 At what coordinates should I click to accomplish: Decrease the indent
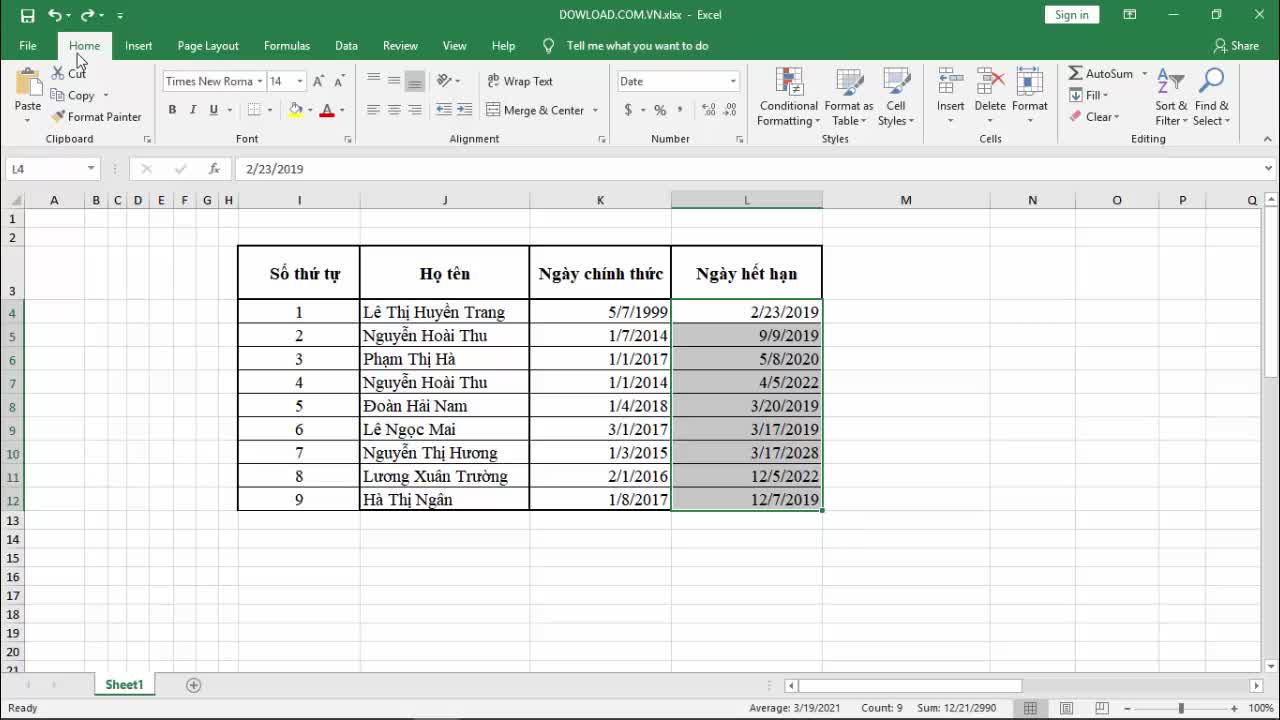444,110
